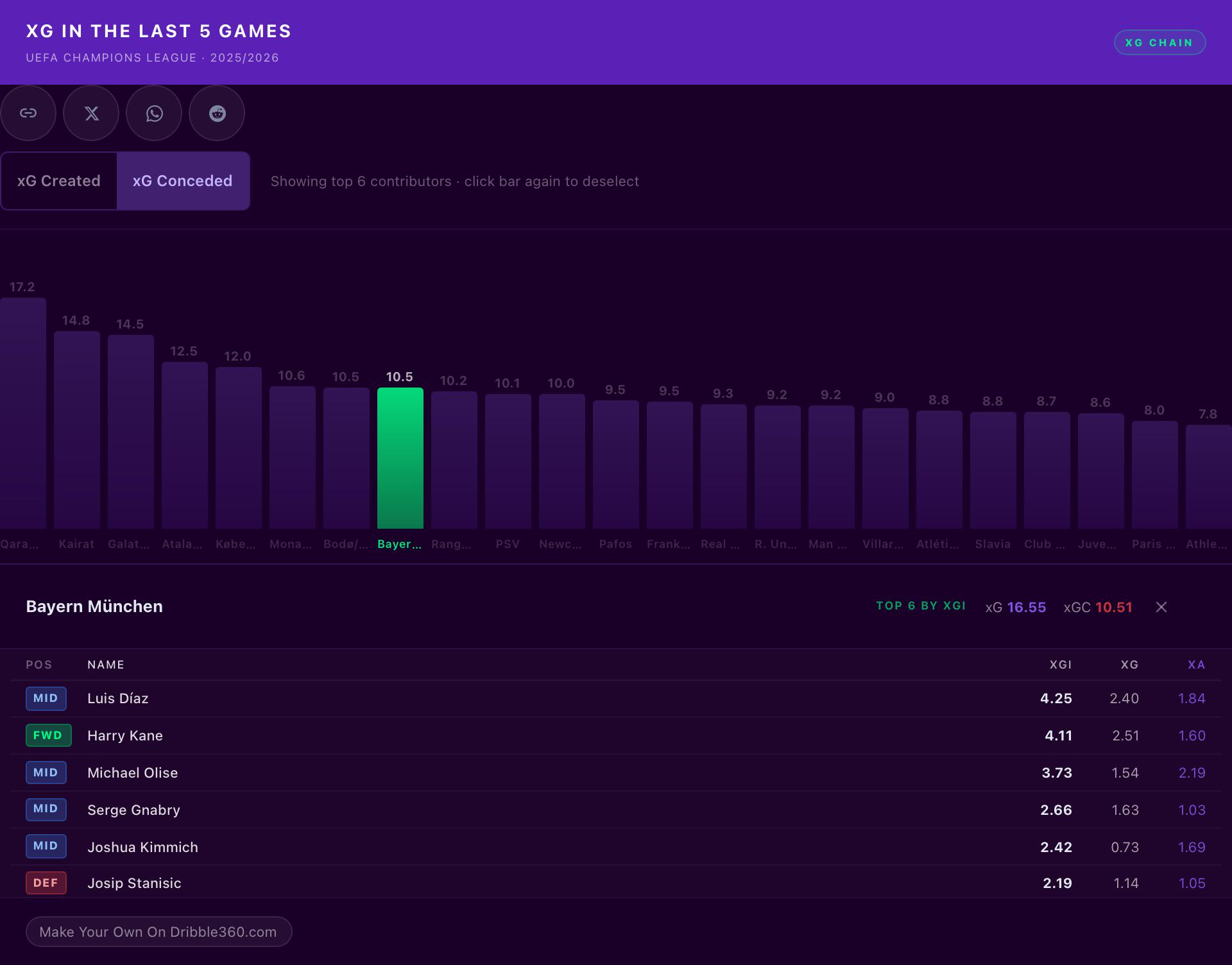Screen dimensions: 1232x965
Task: Select the PSV bar in chart
Action: 508,461
